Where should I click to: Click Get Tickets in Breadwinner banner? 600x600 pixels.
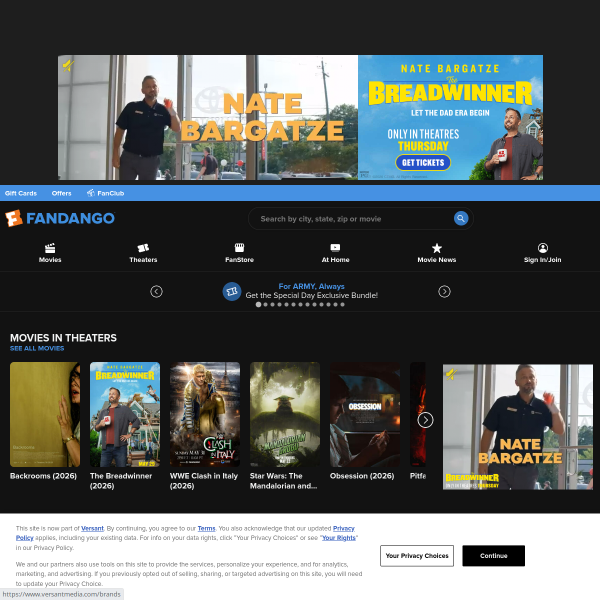tap(423, 163)
